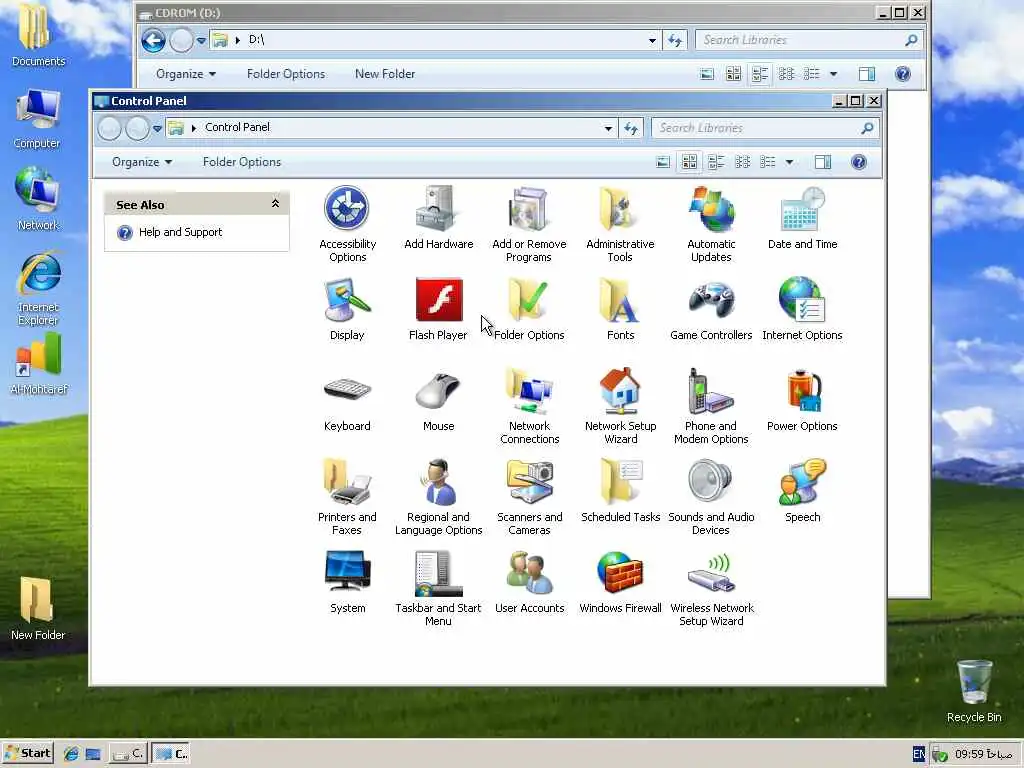Open Organize menu in Control Panel window
The height and width of the screenshot is (768, 1024).
(x=142, y=162)
